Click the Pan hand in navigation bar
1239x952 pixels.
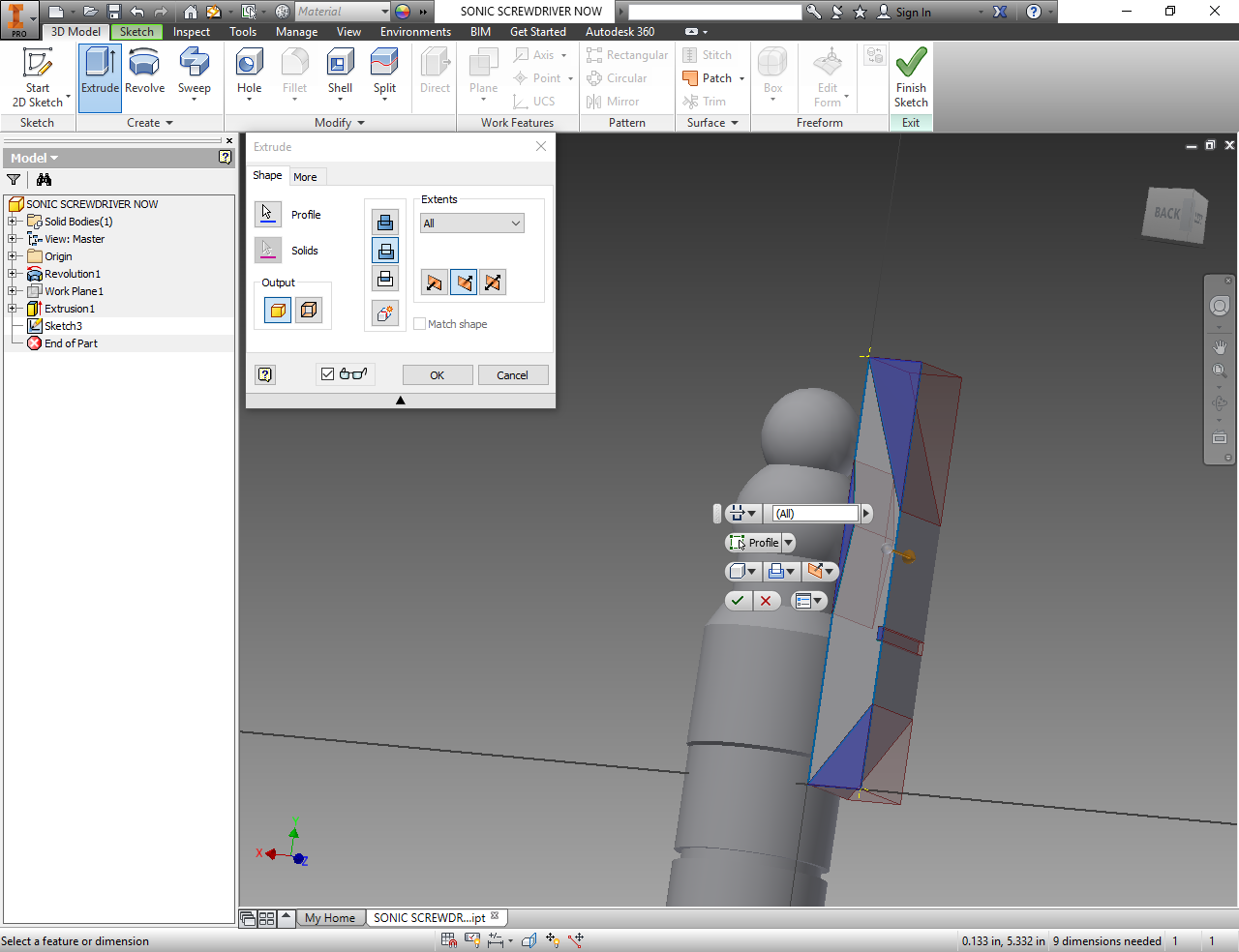(x=1220, y=346)
